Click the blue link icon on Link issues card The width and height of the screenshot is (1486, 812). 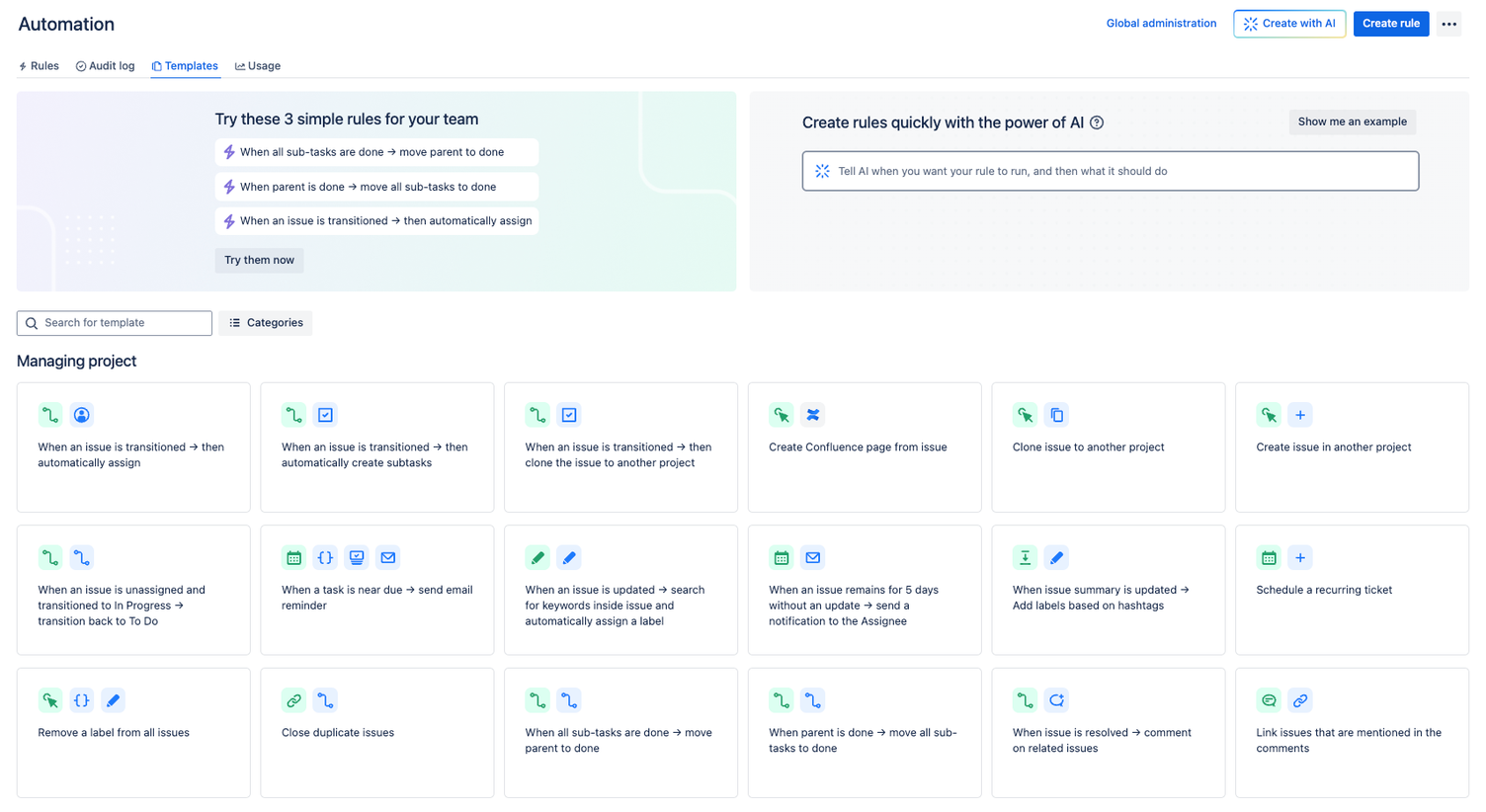pos(1300,700)
